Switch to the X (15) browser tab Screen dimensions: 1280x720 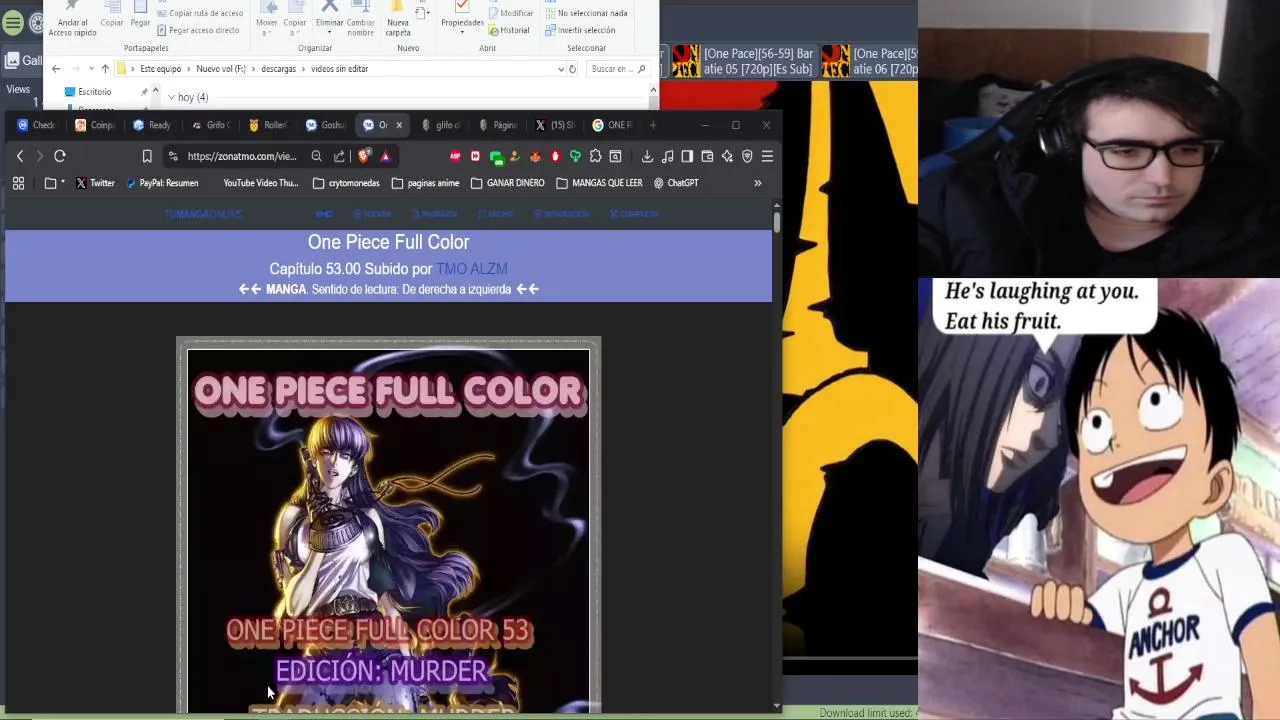pos(554,125)
